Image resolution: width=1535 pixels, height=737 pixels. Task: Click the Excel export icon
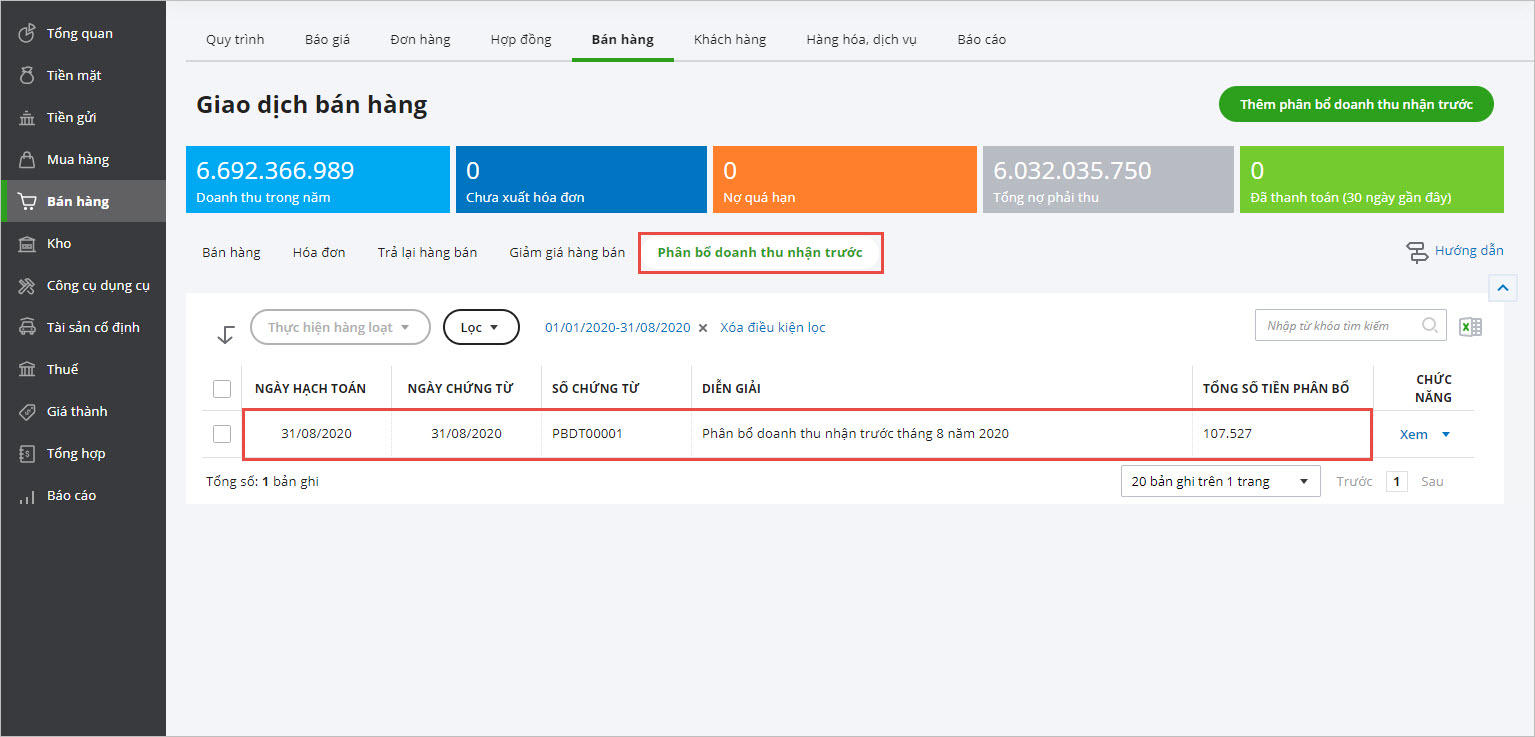pos(1470,327)
